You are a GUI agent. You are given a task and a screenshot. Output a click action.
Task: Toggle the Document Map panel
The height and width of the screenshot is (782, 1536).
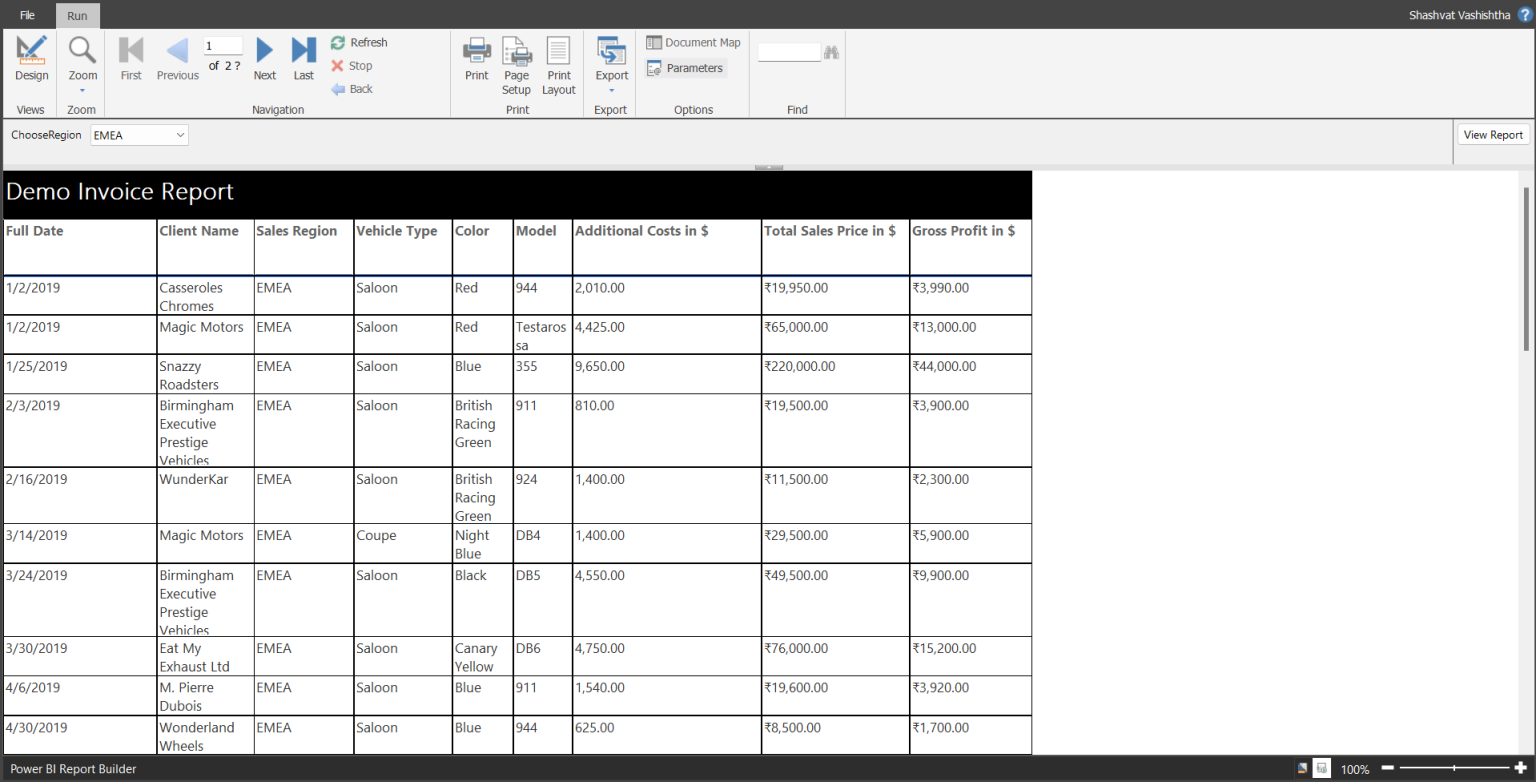693,42
